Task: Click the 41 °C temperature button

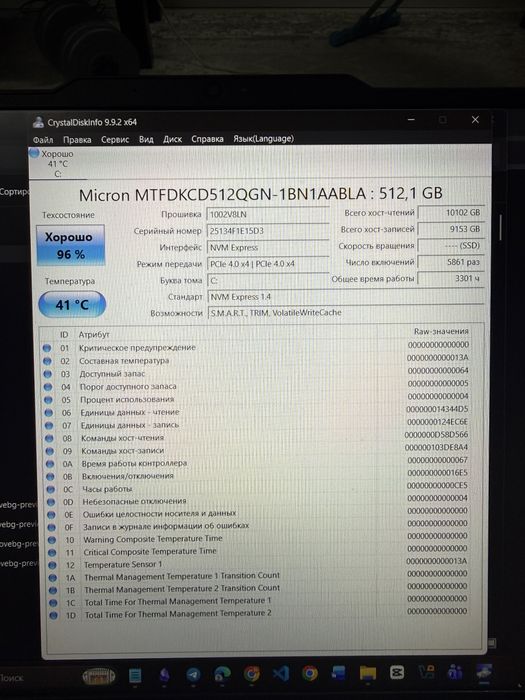Action: tap(72, 304)
